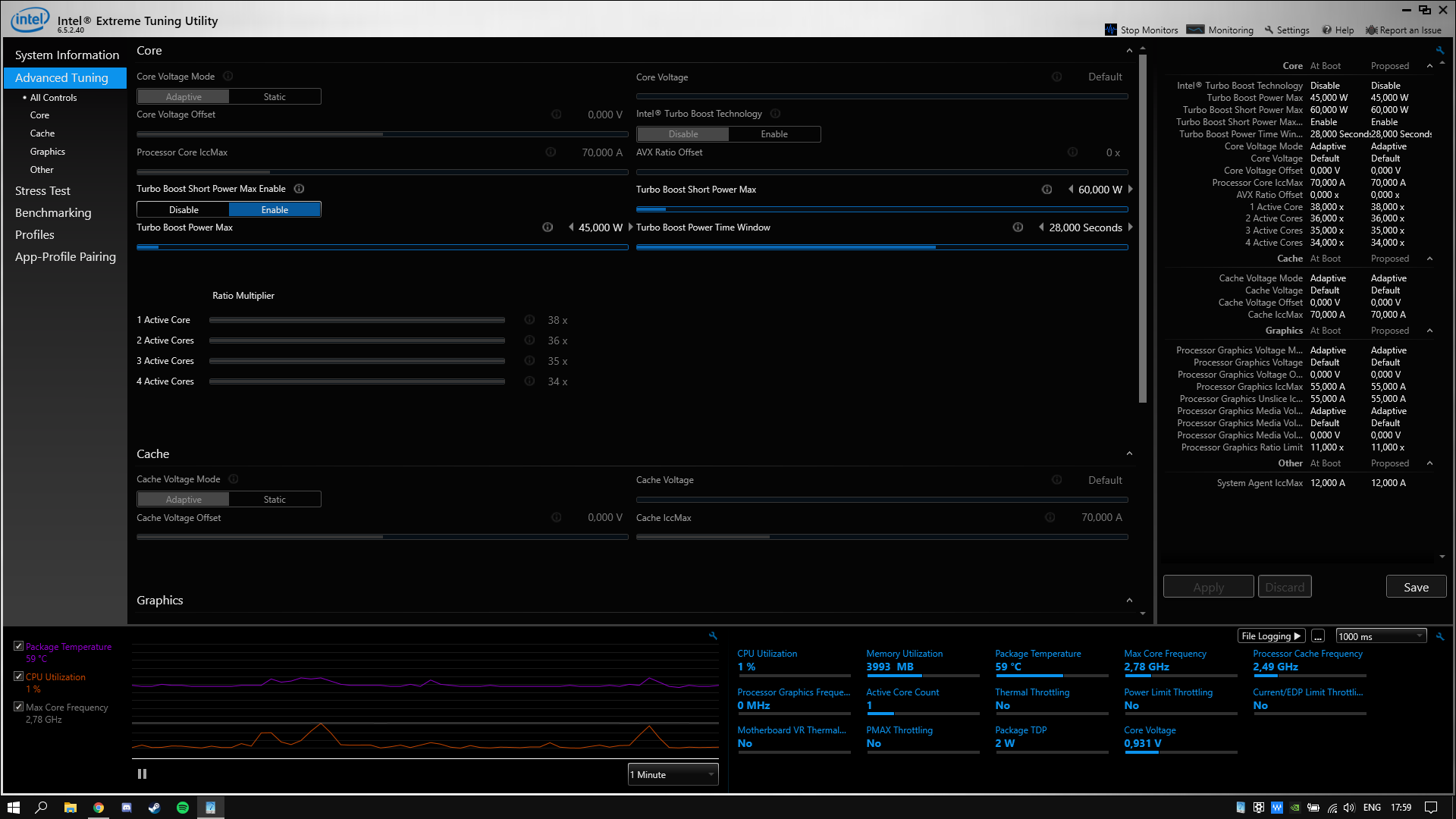This screenshot has width=1456, height=819.
Task: Pause the monitoring graph
Action: click(142, 774)
